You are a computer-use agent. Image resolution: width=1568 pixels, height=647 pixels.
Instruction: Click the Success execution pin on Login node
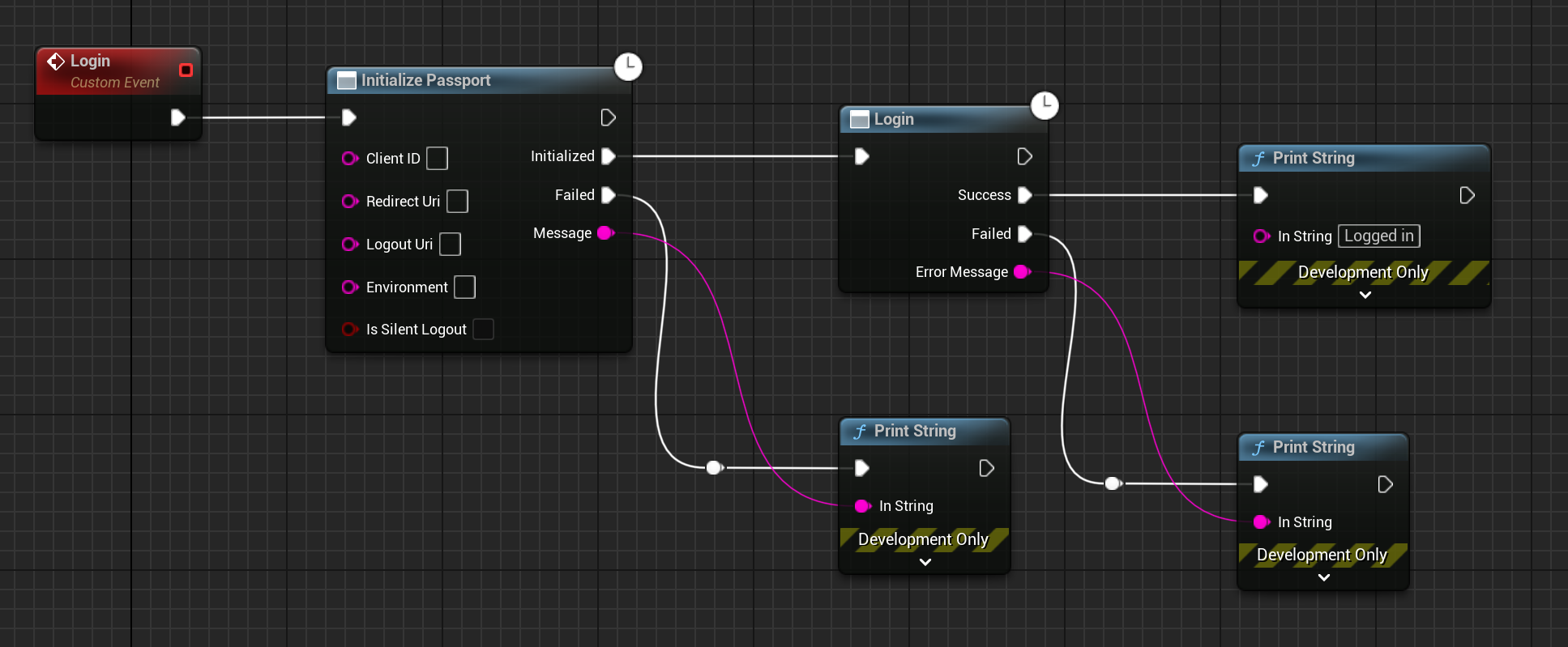tap(1025, 195)
